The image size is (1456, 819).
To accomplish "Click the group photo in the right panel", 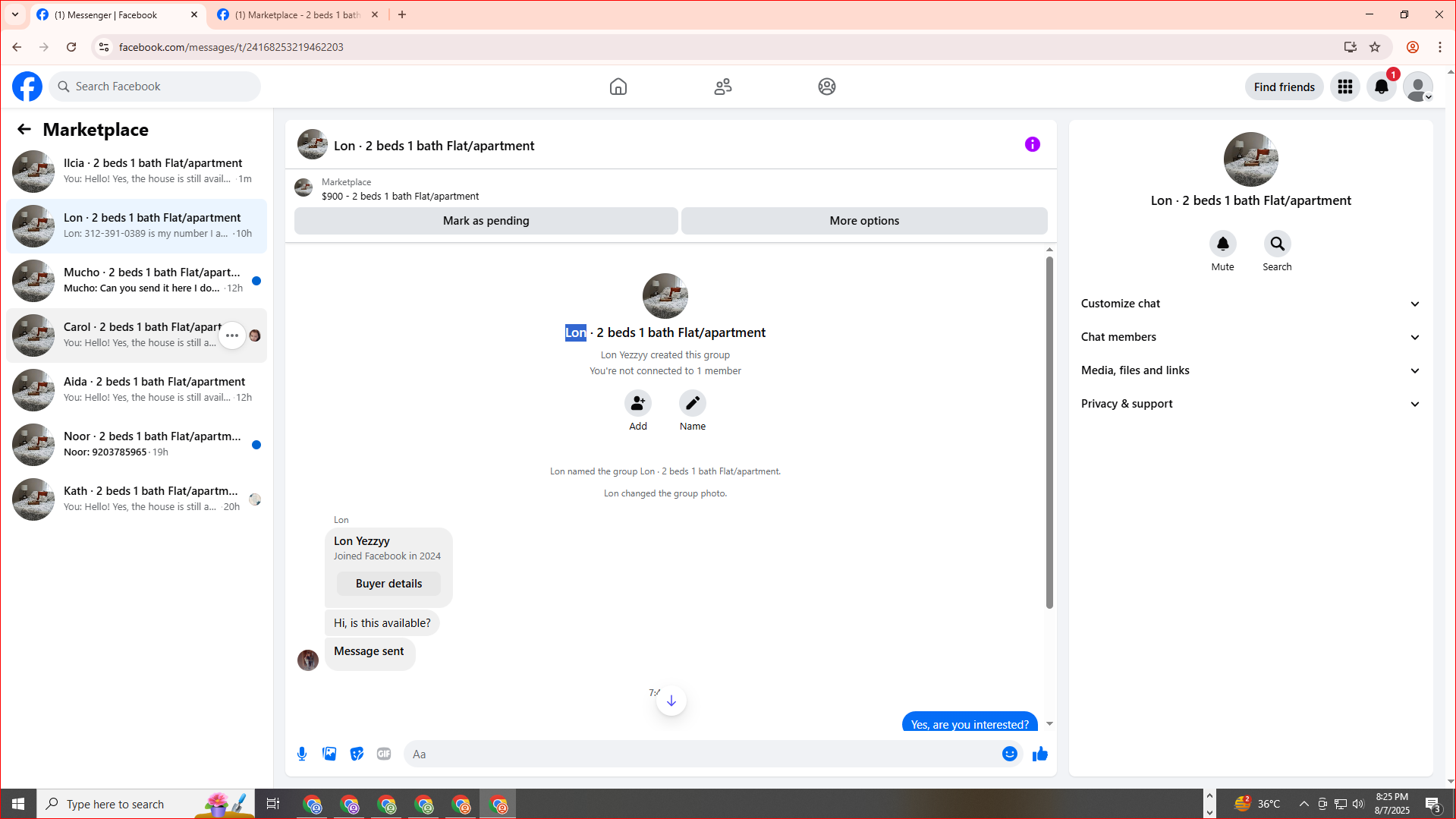I will point(1251,159).
